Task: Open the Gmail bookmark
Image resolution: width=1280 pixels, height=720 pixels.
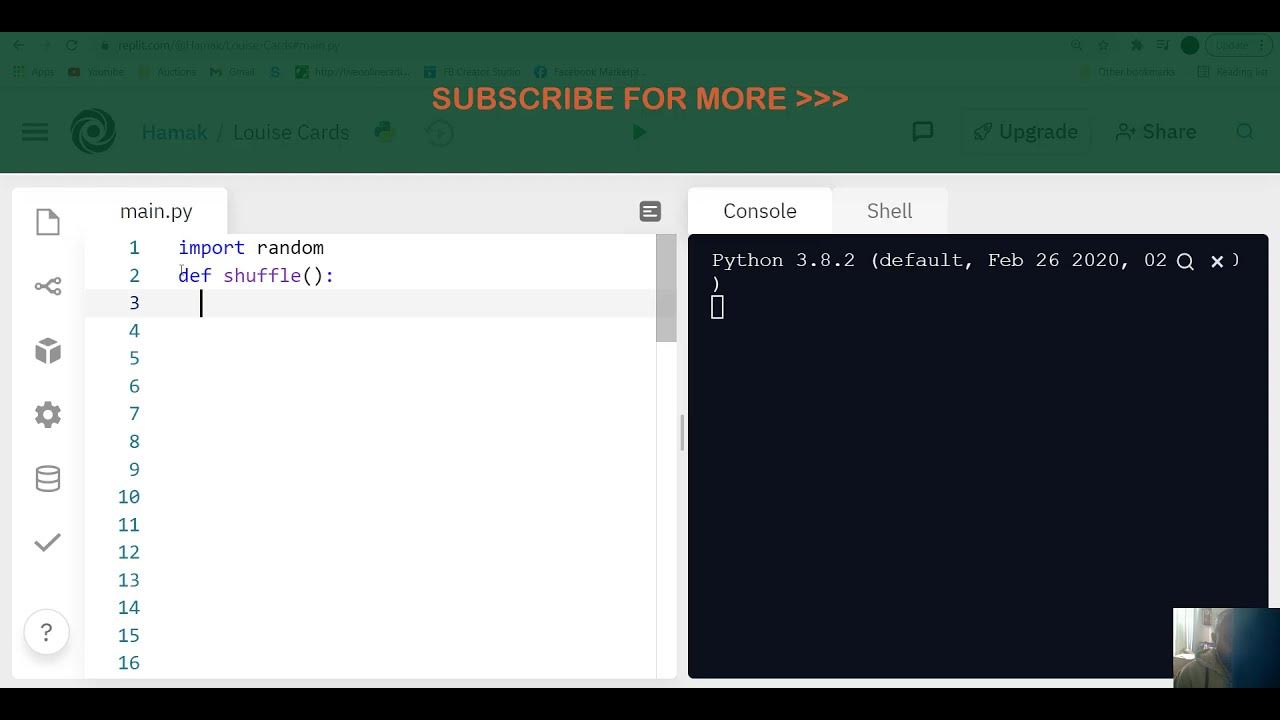Action: point(232,72)
